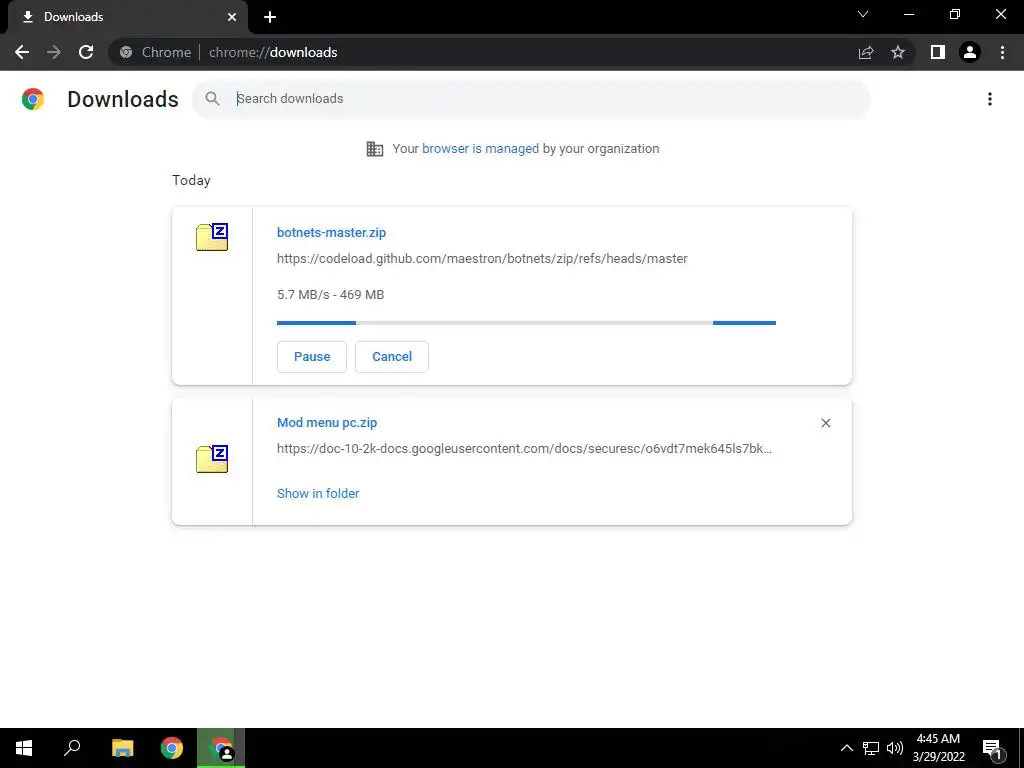Open the taskbar clock and date
1024x768 pixels.
click(938, 748)
